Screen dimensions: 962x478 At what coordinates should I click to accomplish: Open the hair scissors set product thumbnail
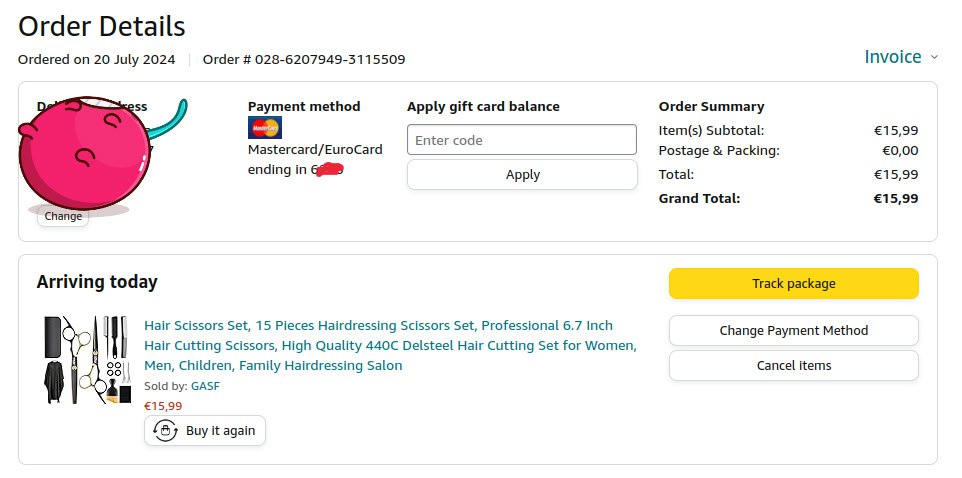pyautogui.click(x=87, y=360)
